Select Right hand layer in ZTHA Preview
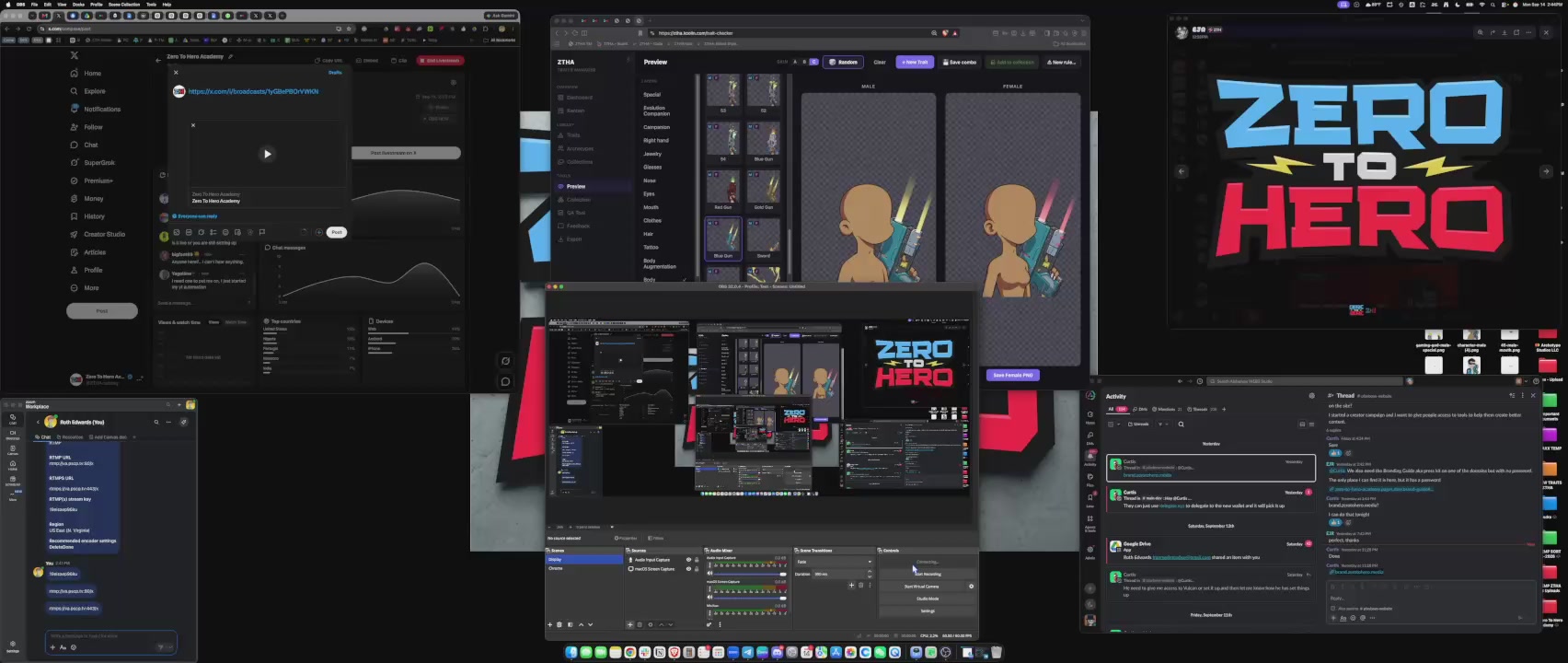1568x663 pixels. click(656, 141)
